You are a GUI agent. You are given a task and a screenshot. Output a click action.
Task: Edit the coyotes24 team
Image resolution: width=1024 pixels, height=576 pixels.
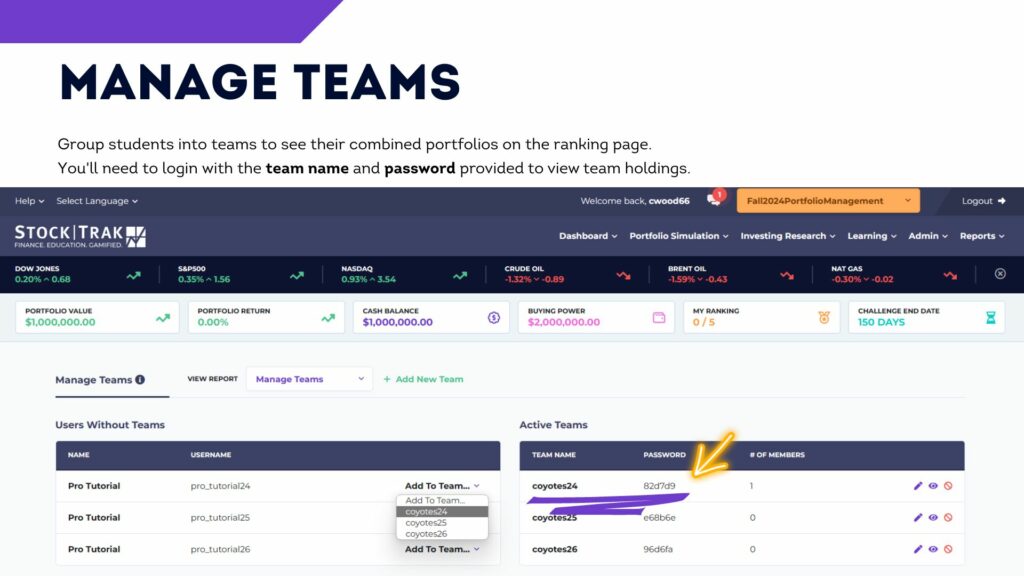(918, 486)
